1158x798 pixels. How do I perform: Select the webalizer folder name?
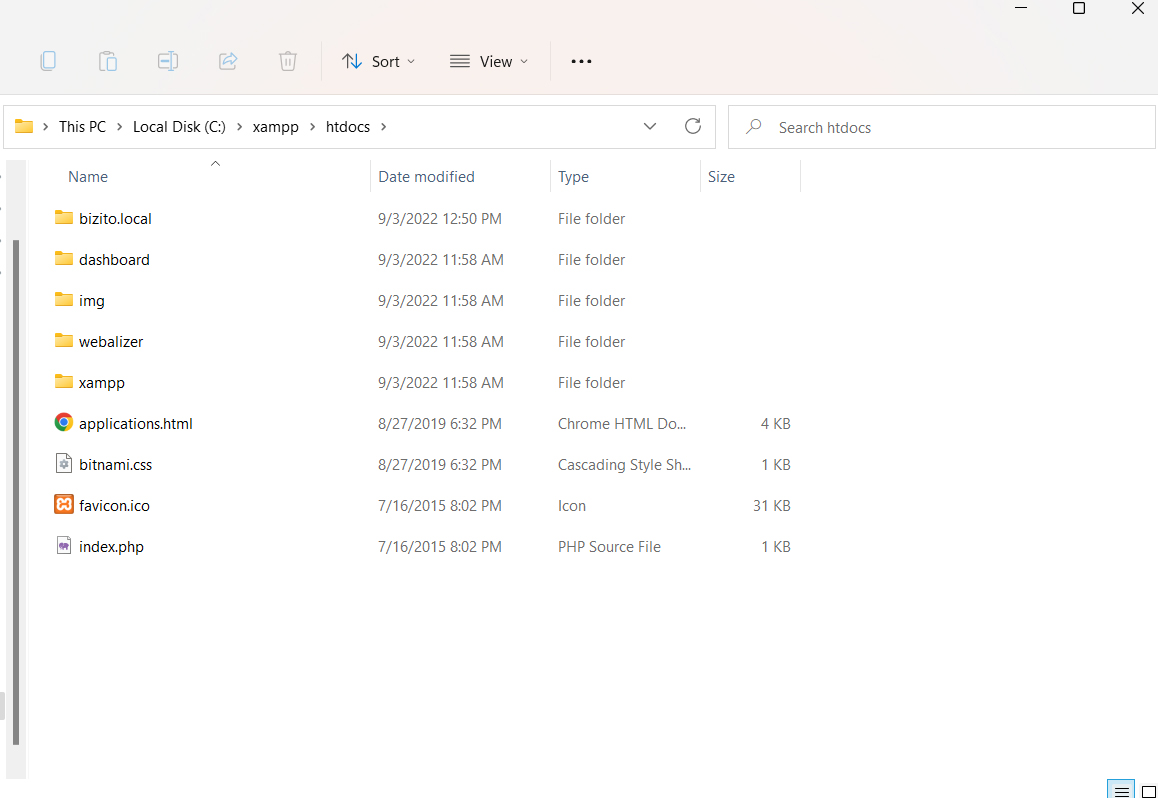111,342
